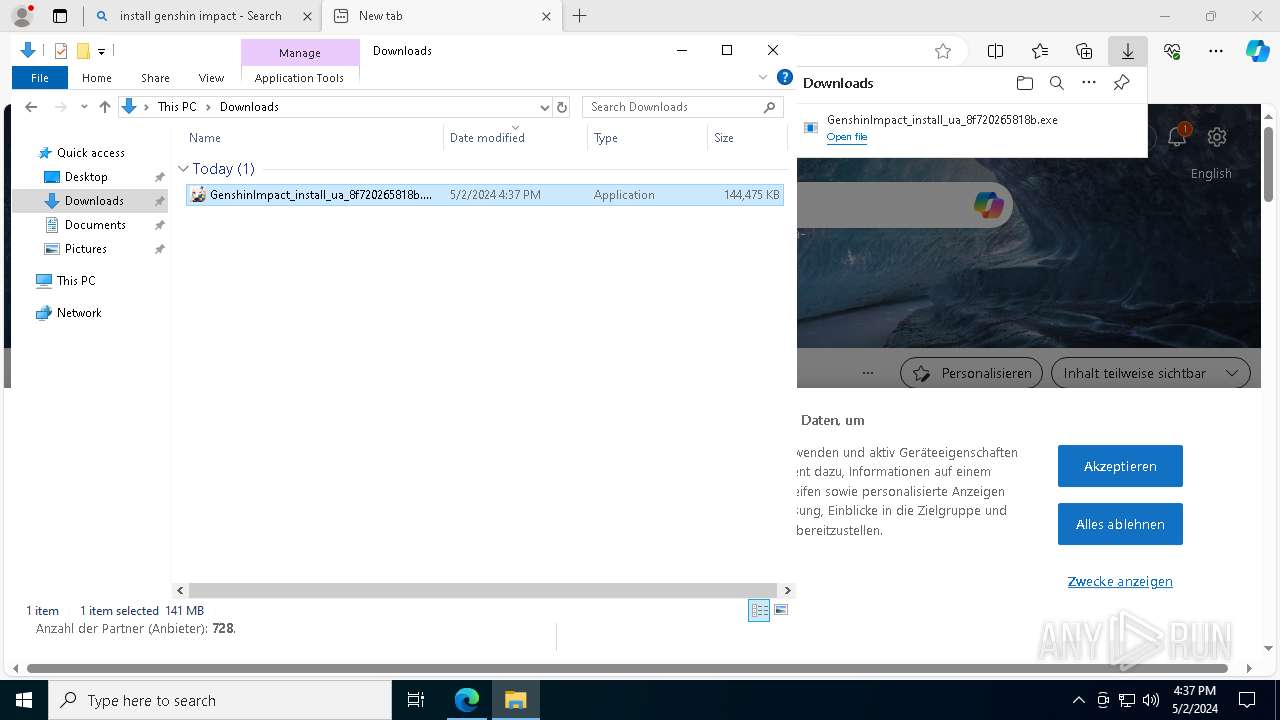Click the favorite star icon in Edge

click(x=942, y=51)
